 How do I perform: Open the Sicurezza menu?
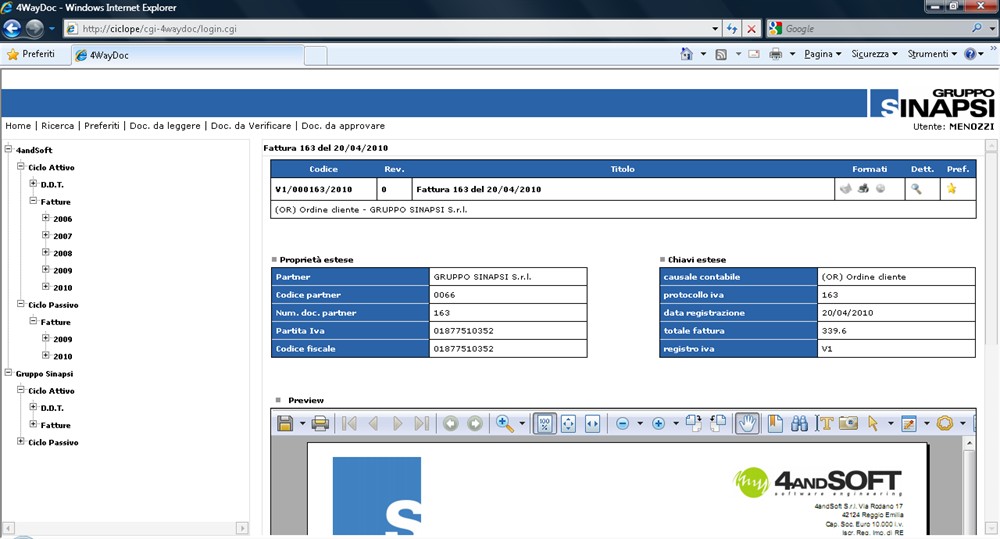point(874,54)
